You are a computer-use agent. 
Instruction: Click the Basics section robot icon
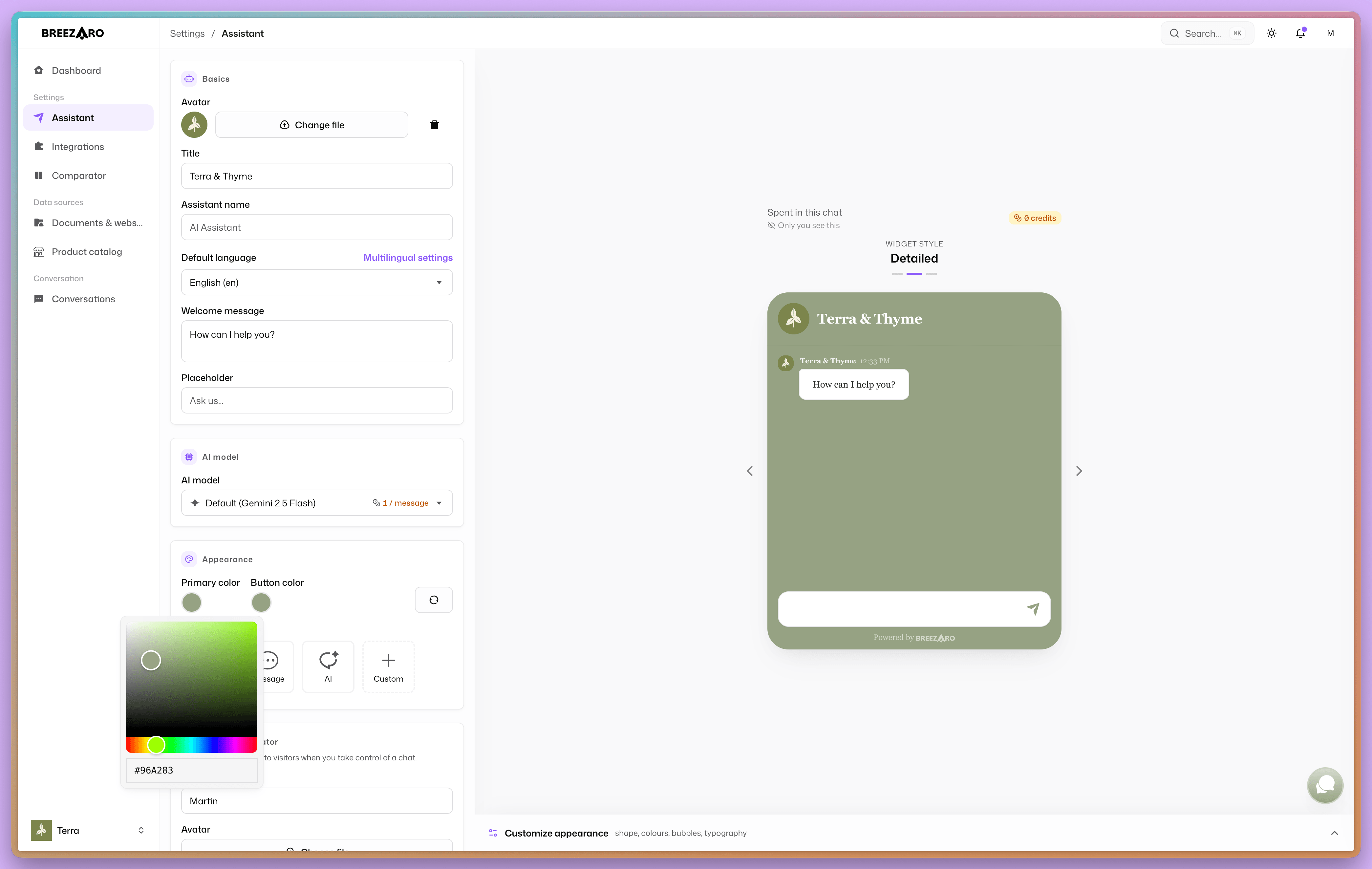tap(189, 79)
